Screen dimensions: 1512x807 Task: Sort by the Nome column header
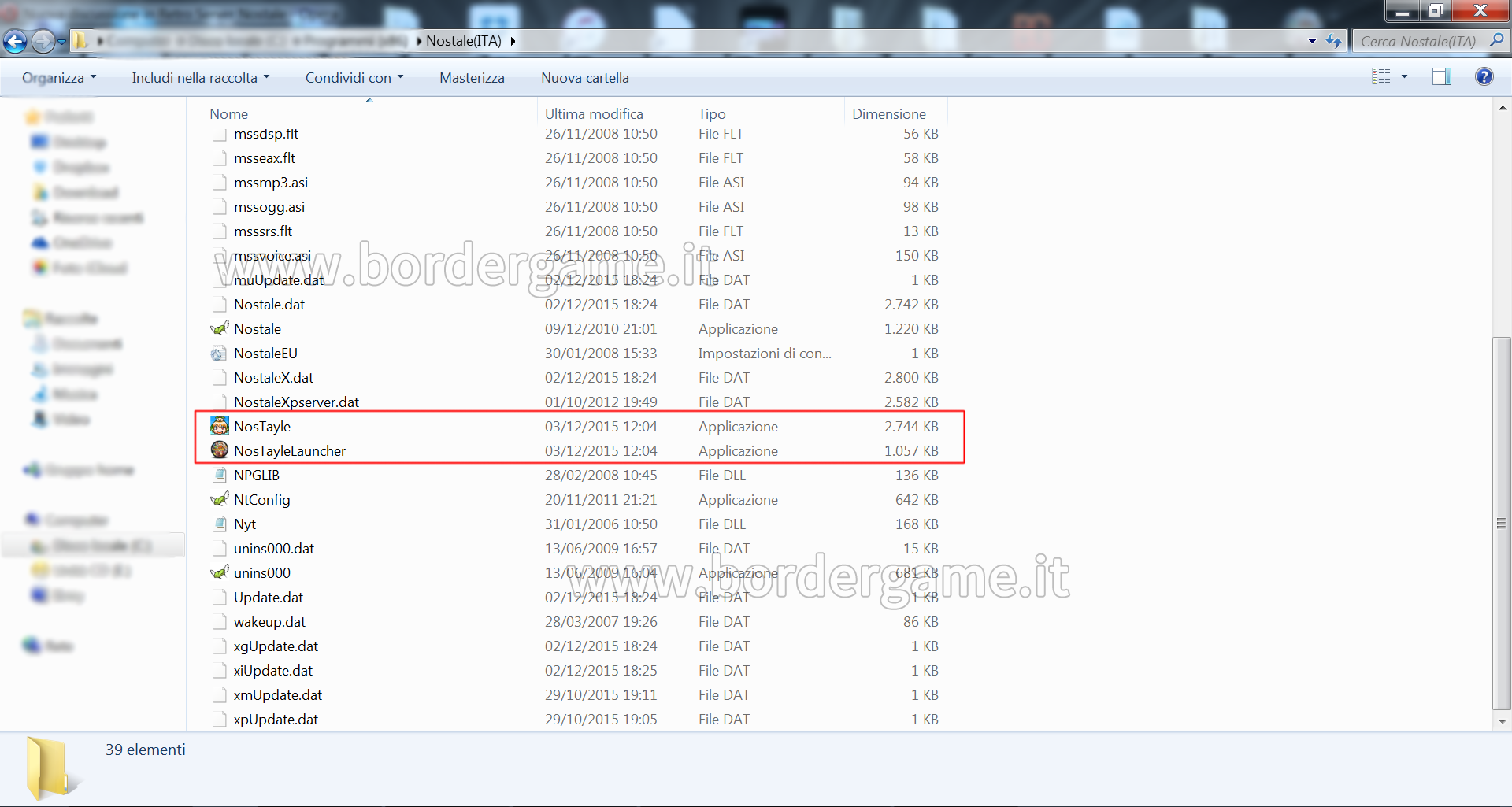[228, 114]
